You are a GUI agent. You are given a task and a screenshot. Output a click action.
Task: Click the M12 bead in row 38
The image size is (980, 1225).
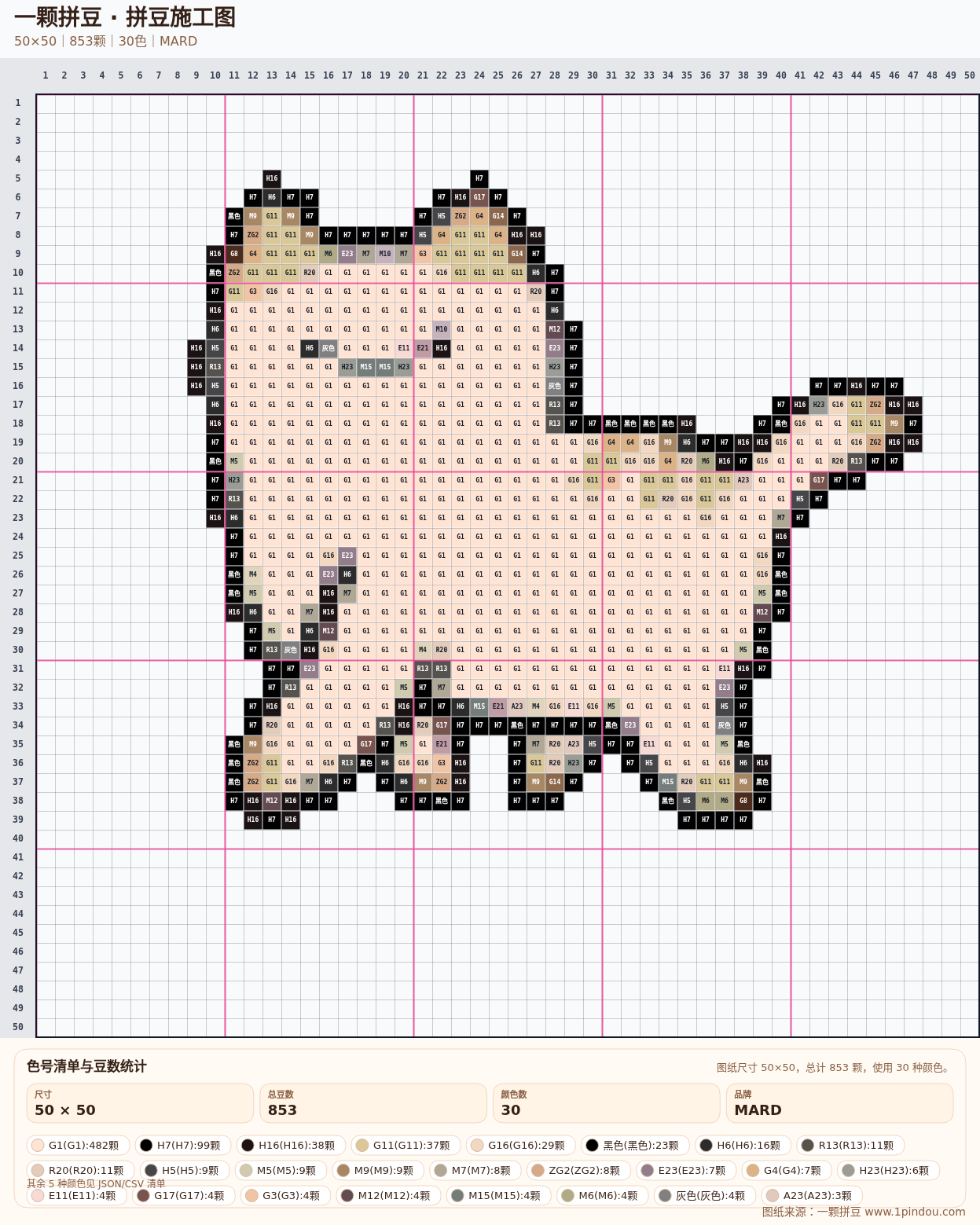(x=272, y=801)
